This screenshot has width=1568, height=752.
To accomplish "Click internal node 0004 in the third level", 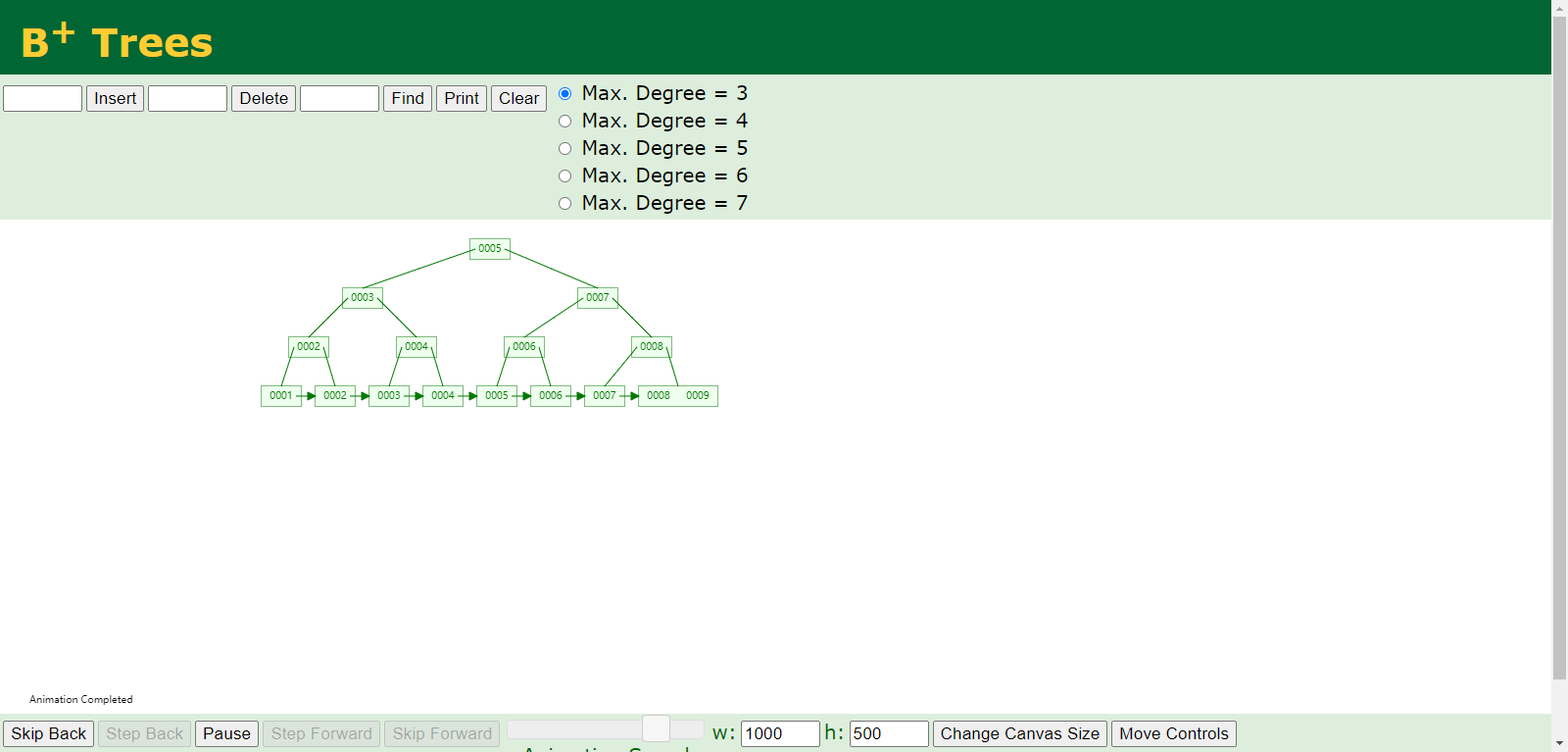I will coord(416,347).
